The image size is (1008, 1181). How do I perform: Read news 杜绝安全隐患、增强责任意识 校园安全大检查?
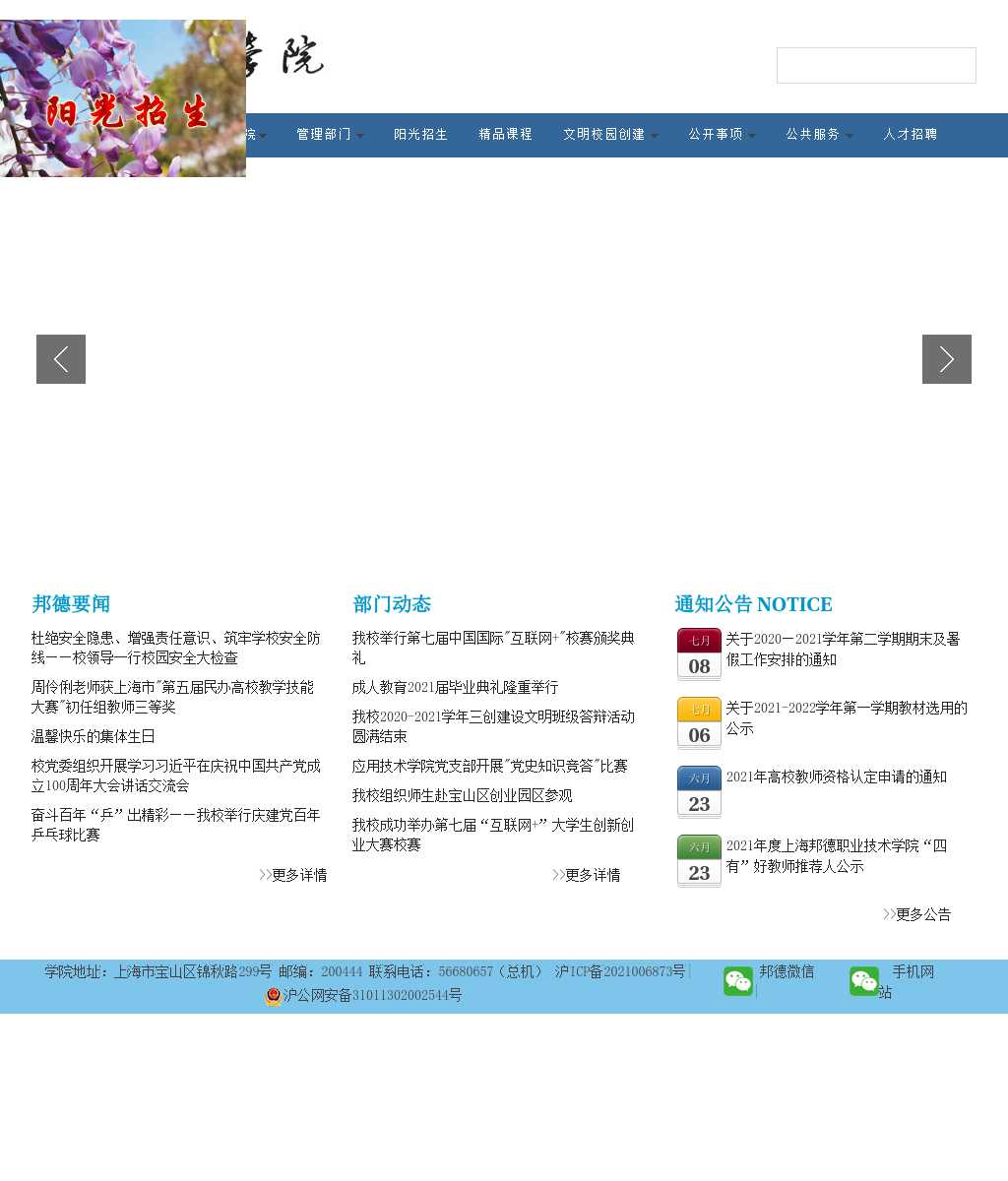tap(176, 649)
